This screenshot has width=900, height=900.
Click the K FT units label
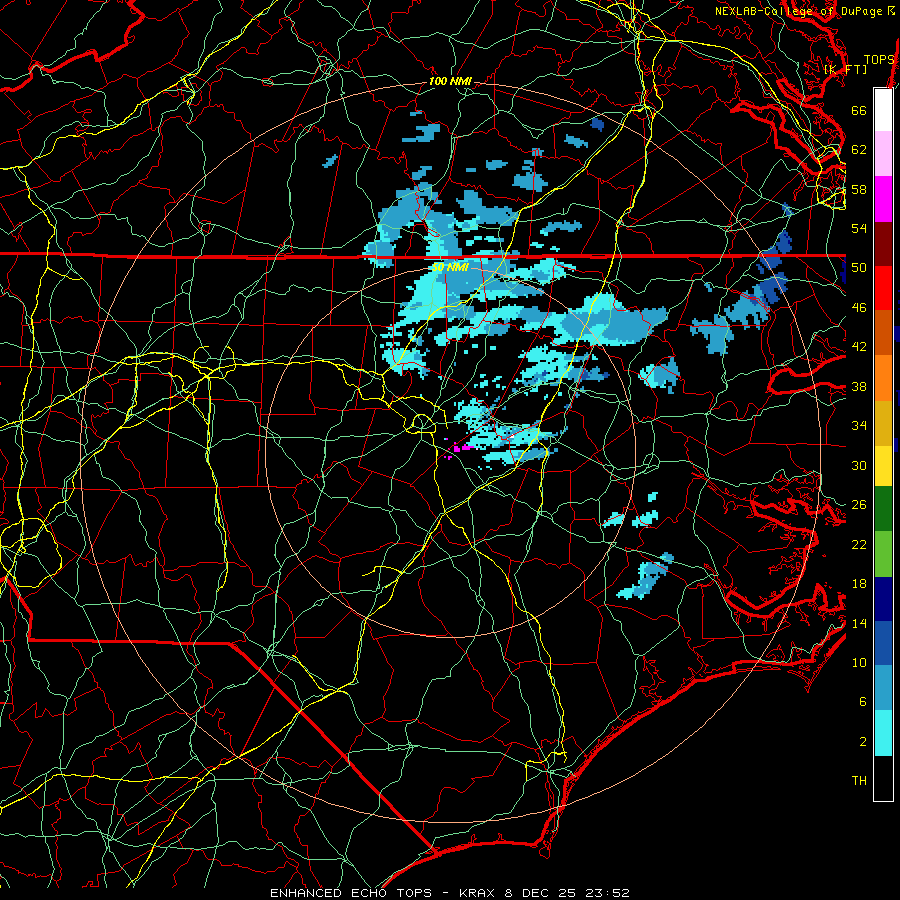[845, 70]
